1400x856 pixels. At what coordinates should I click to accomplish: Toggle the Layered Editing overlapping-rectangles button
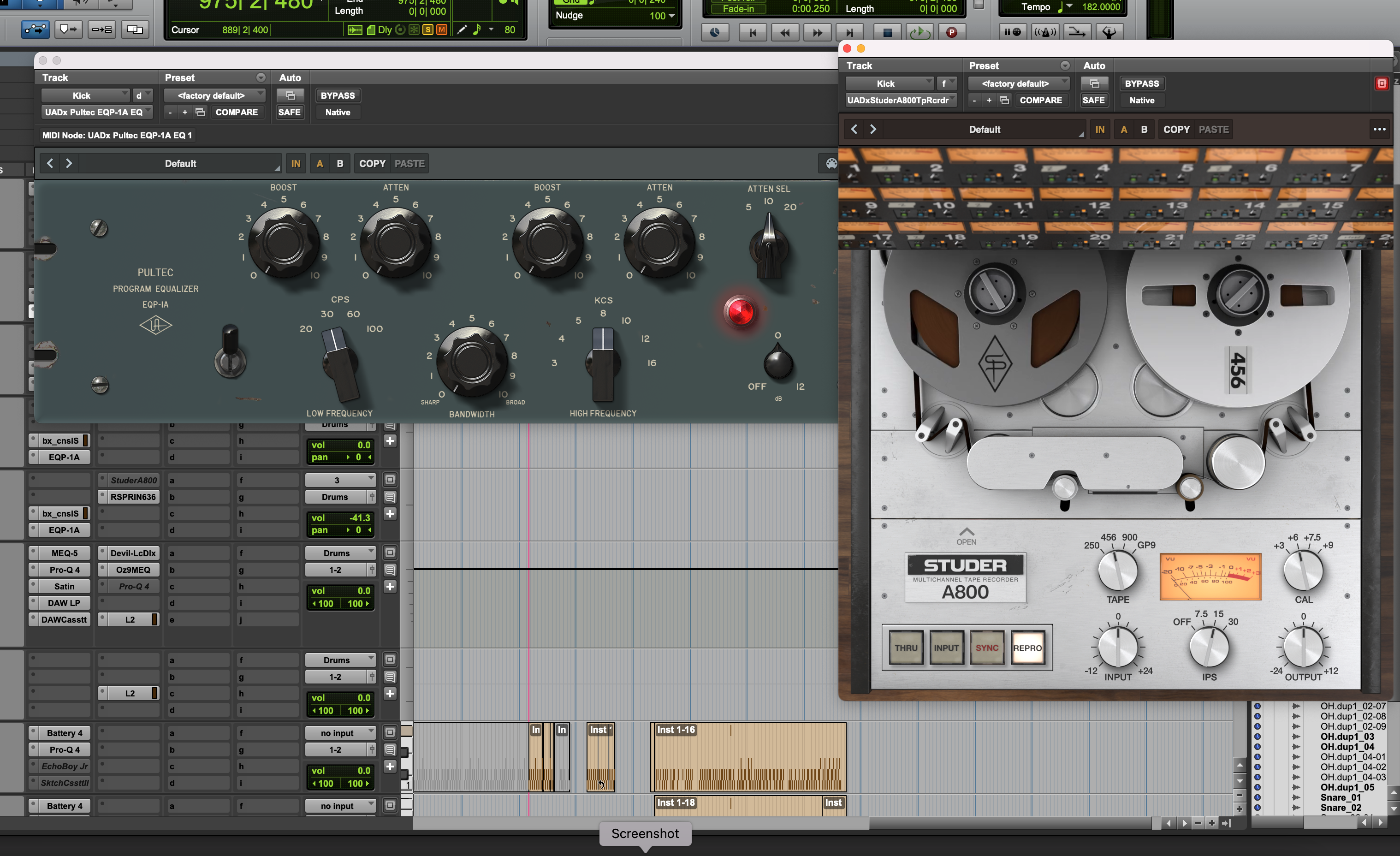click(x=135, y=29)
